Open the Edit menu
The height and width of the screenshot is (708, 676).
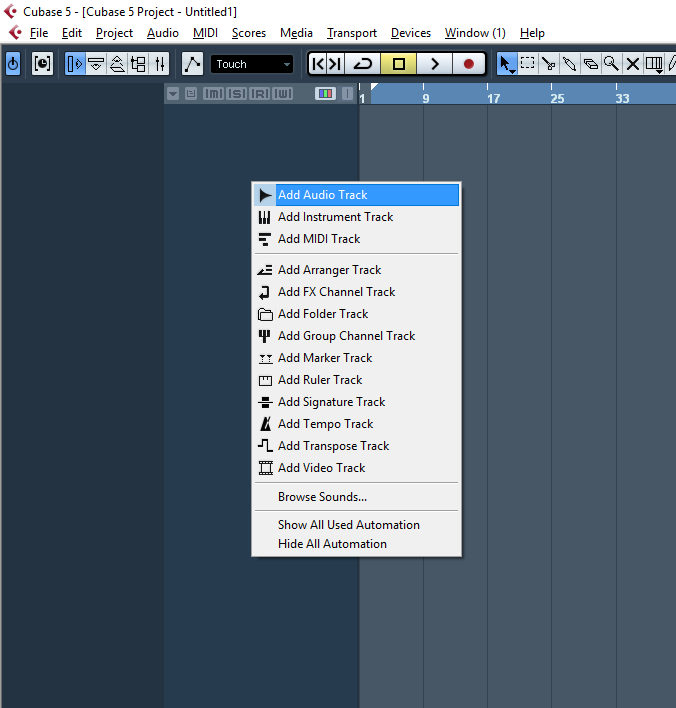[x=72, y=33]
